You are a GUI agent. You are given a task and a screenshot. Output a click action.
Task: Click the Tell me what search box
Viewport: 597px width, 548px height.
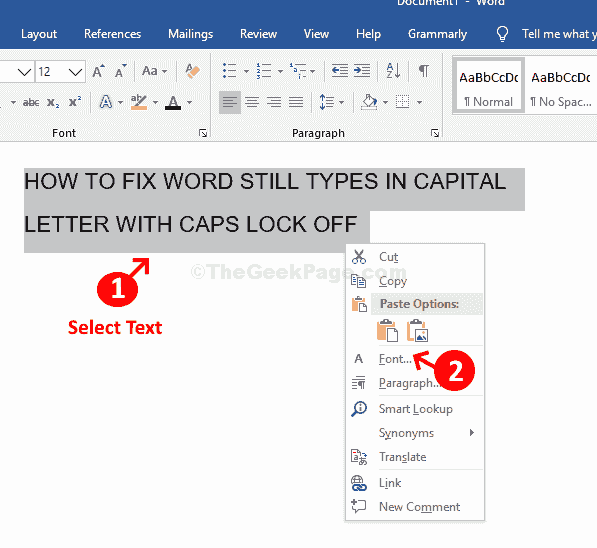click(x=559, y=34)
